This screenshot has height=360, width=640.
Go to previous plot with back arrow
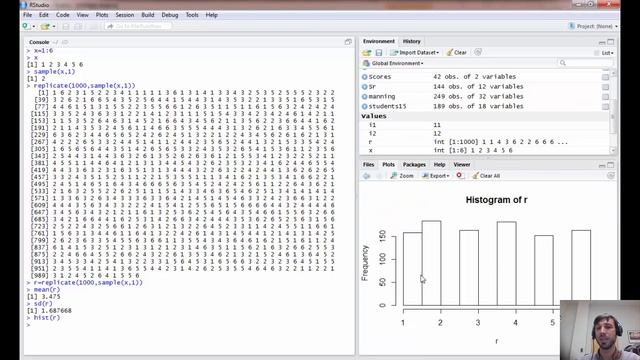[367, 176]
